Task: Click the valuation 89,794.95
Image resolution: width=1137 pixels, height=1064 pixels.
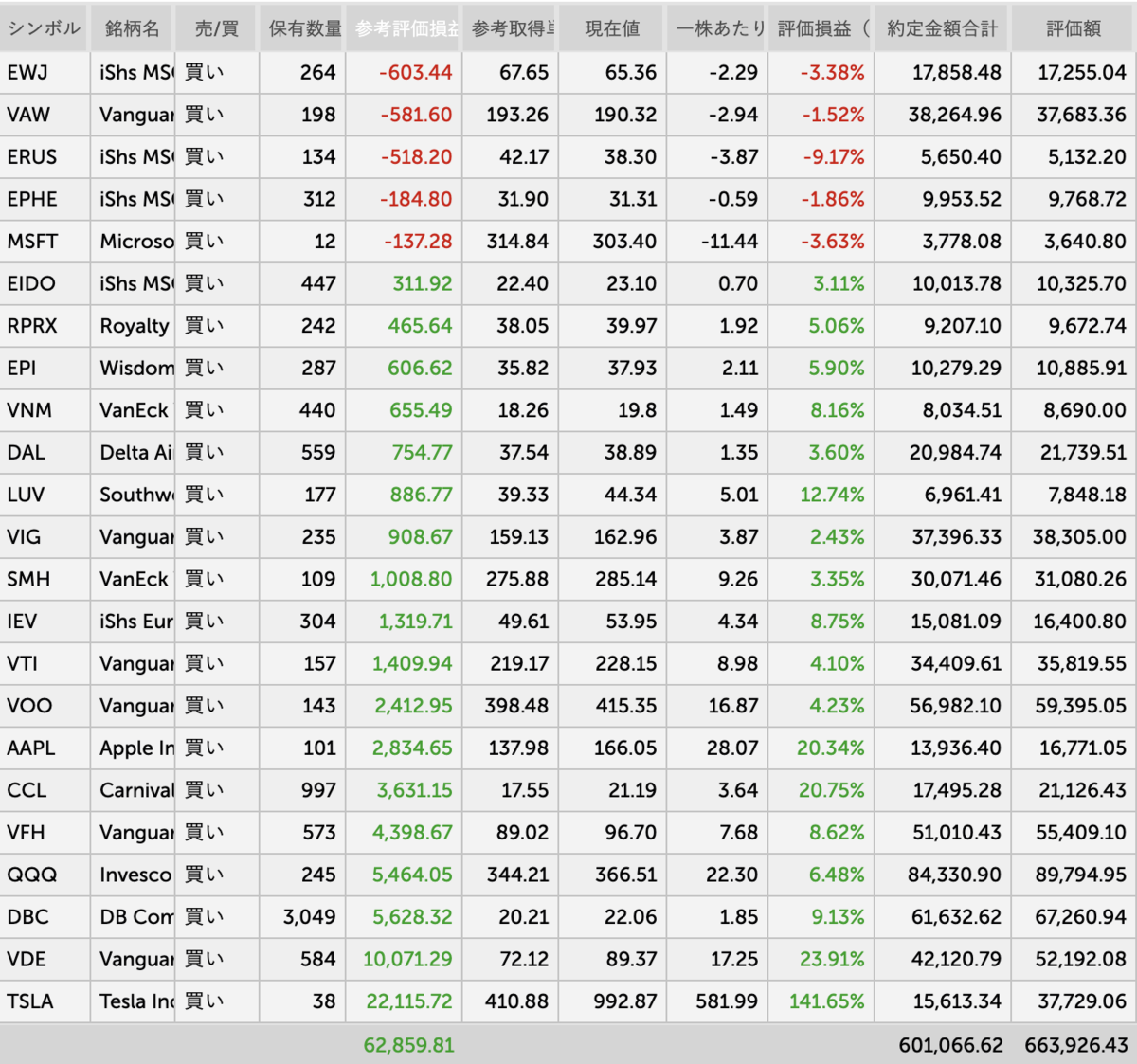Action: [x=1081, y=875]
